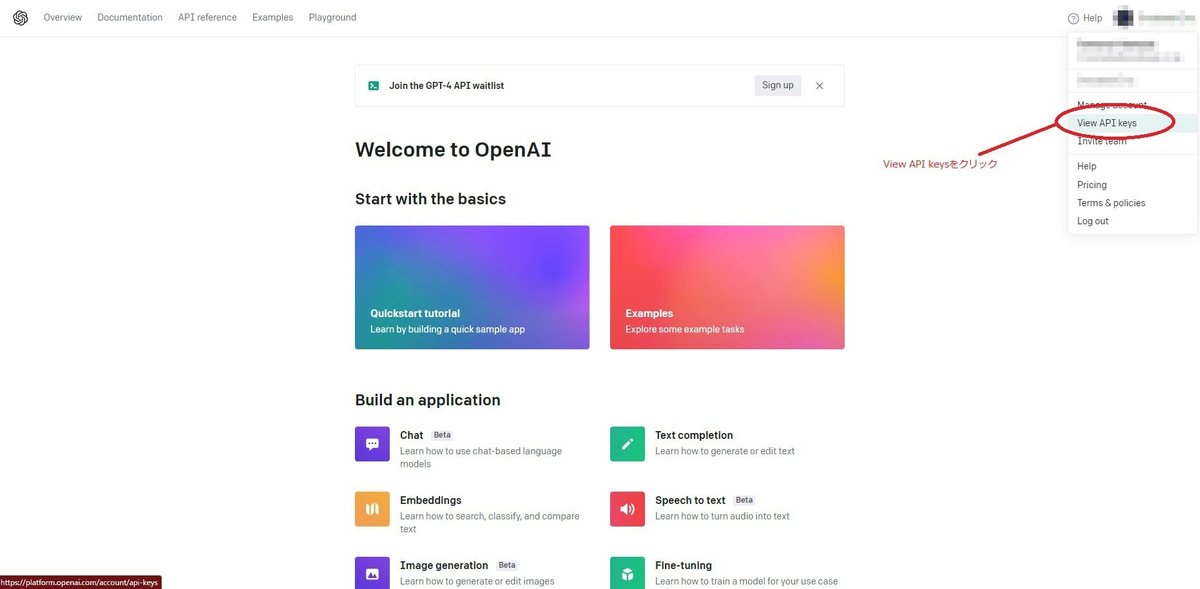Screen dimensions: 1200x589
Task: Switch to the Examples nav tab
Action: click(x=273, y=18)
